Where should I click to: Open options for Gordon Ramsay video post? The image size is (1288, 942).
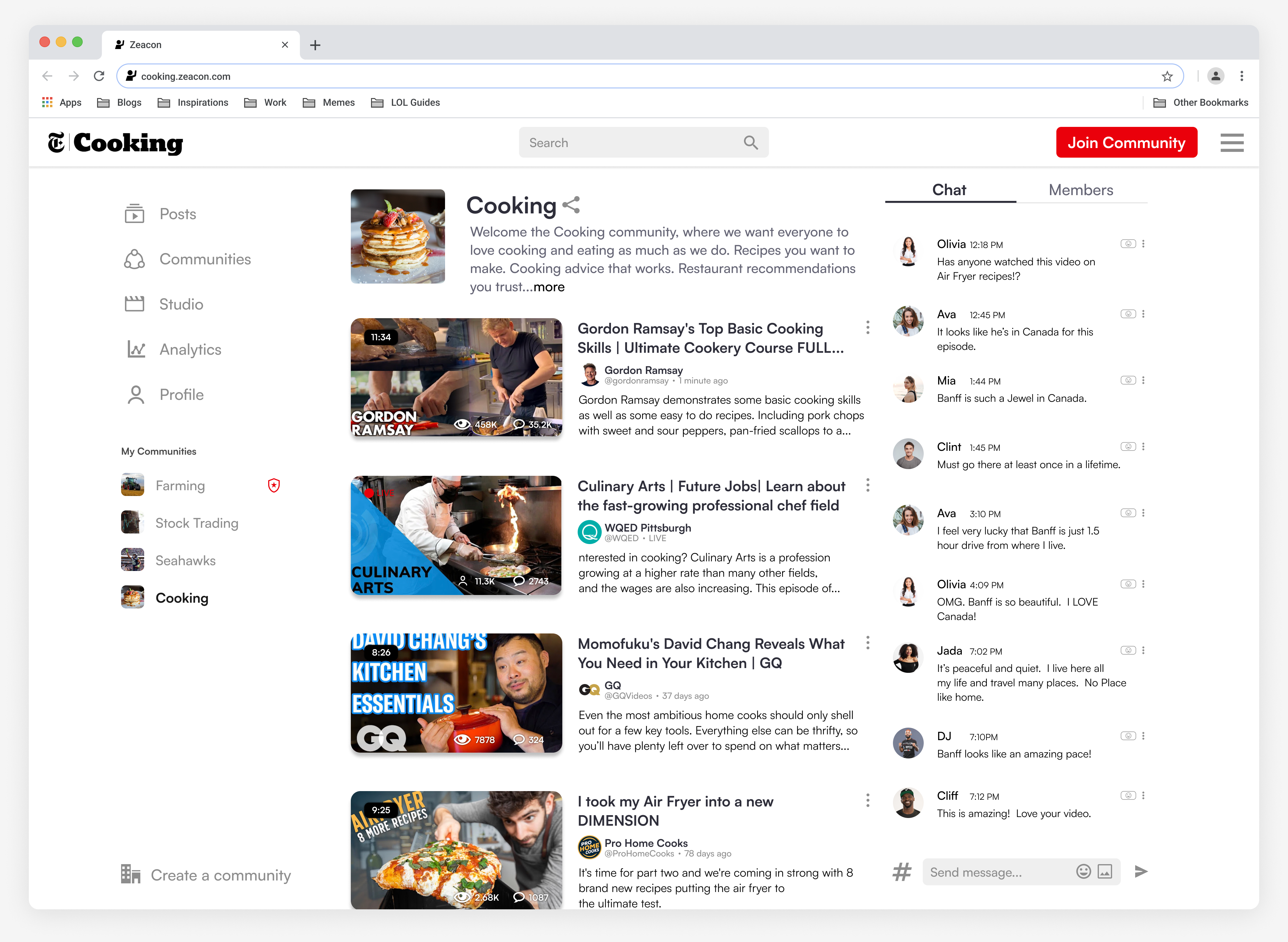[868, 327]
